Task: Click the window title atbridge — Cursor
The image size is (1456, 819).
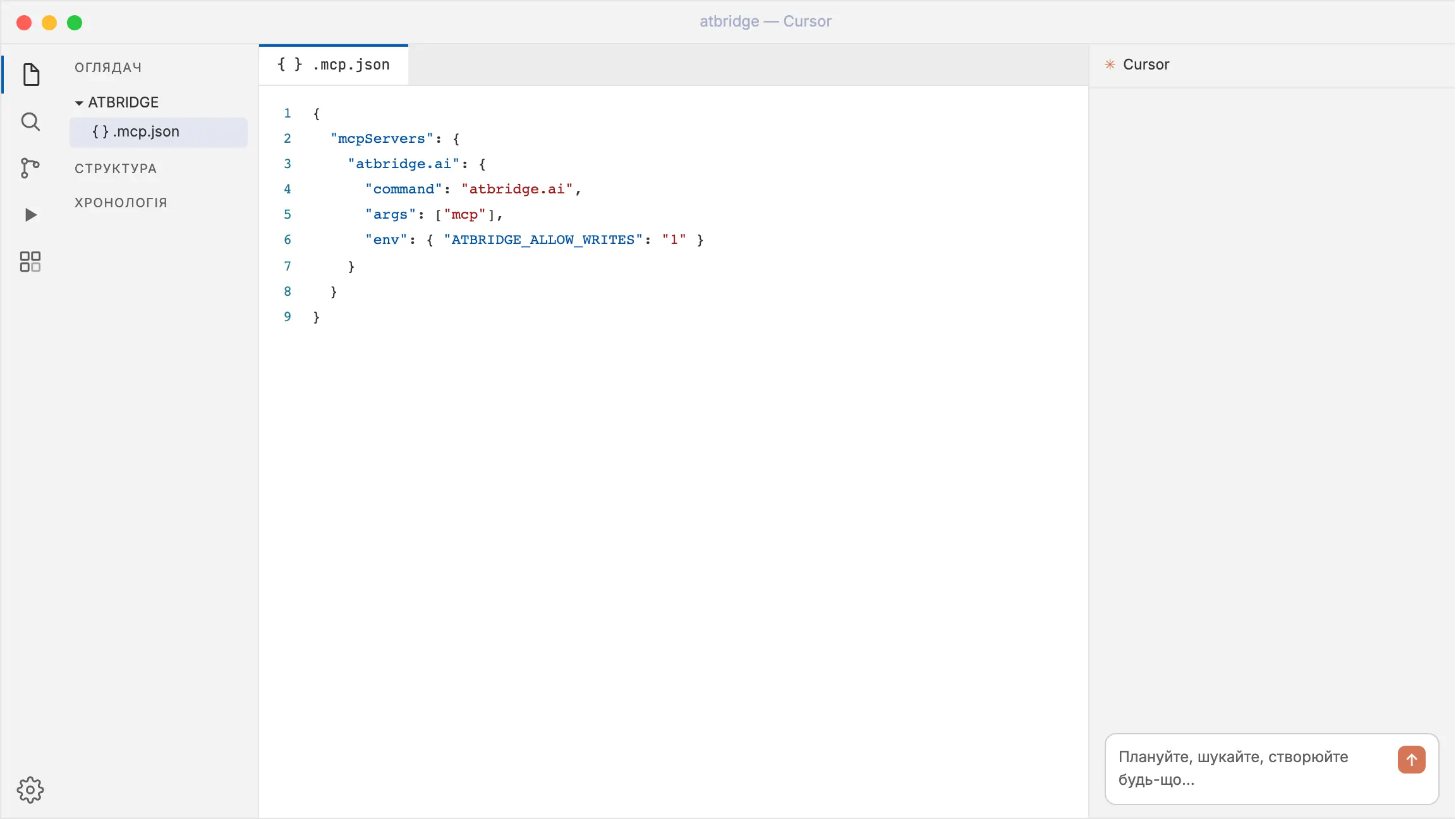Action: [765, 21]
